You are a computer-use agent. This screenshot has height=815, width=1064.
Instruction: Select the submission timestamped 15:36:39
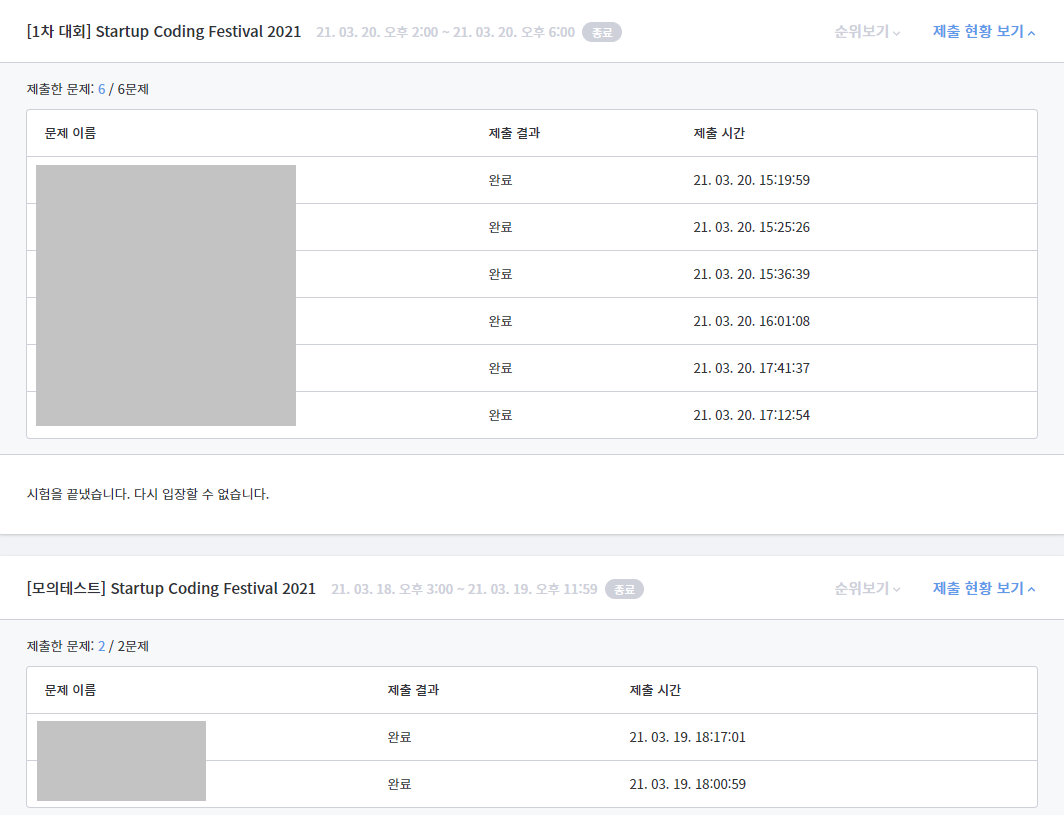click(x=751, y=274)
